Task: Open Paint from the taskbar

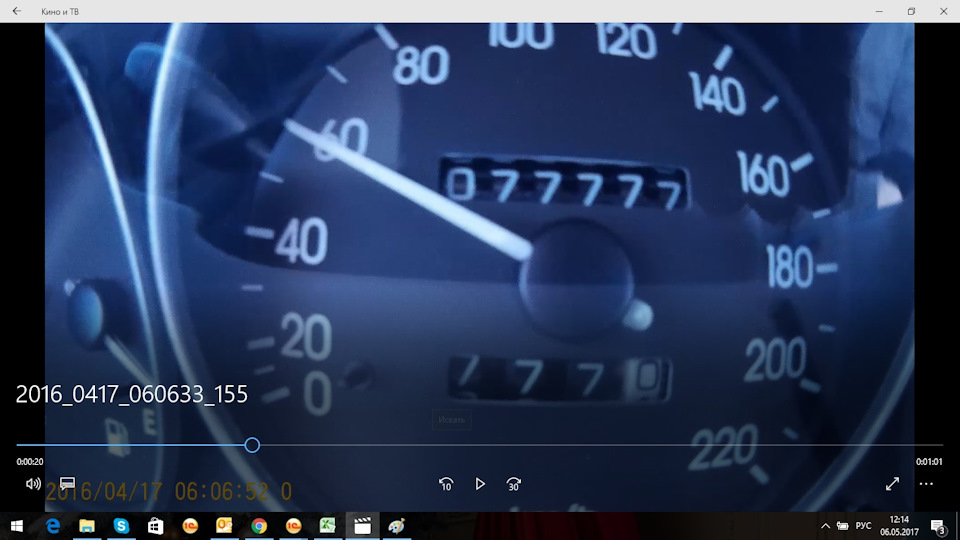Action: [397, 526]
